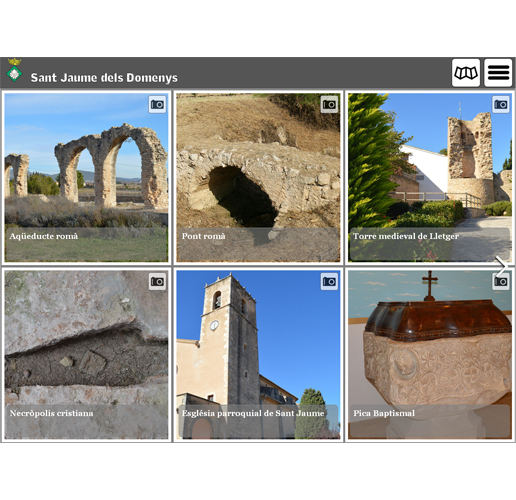Viewport: 516px width, 500px height.
Task: Go to next page with right chevron
Action: 502,266
